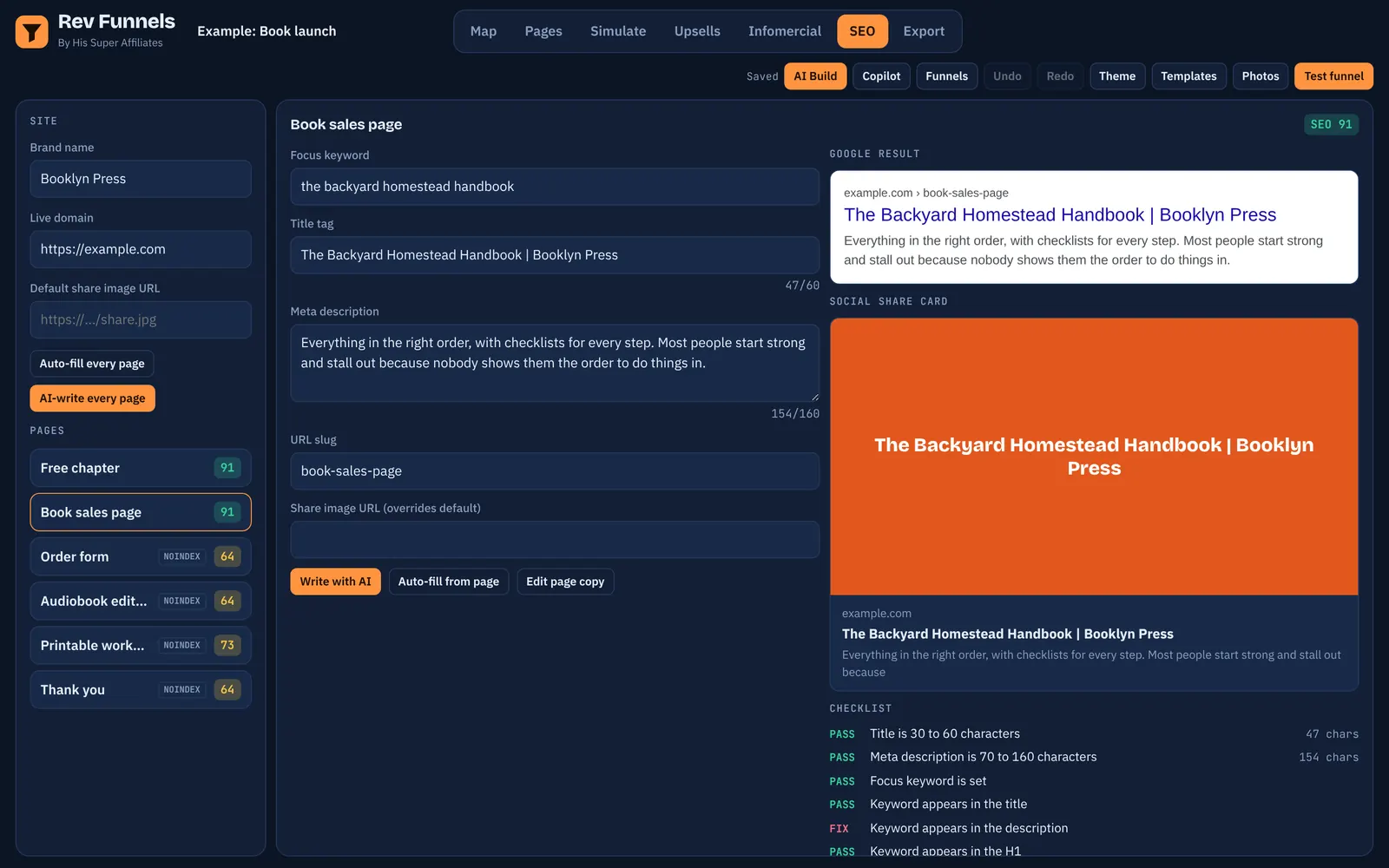The height and width of the screenshot is (868, 1389).
Task: Click the SEO 91 score badge
Action: [x=1331, y=124]
